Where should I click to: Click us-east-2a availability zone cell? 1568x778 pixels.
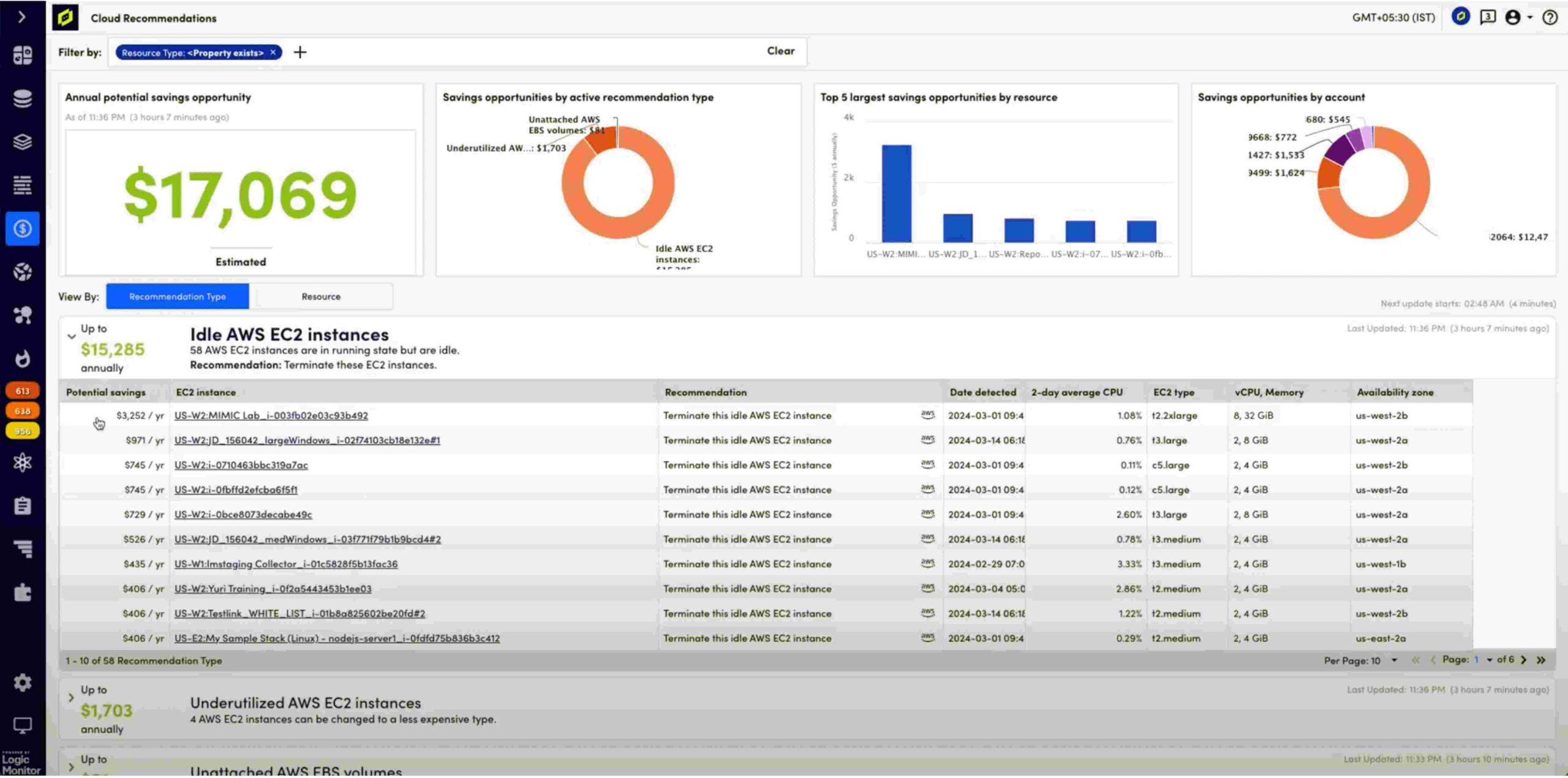[x=1381, y=638]
